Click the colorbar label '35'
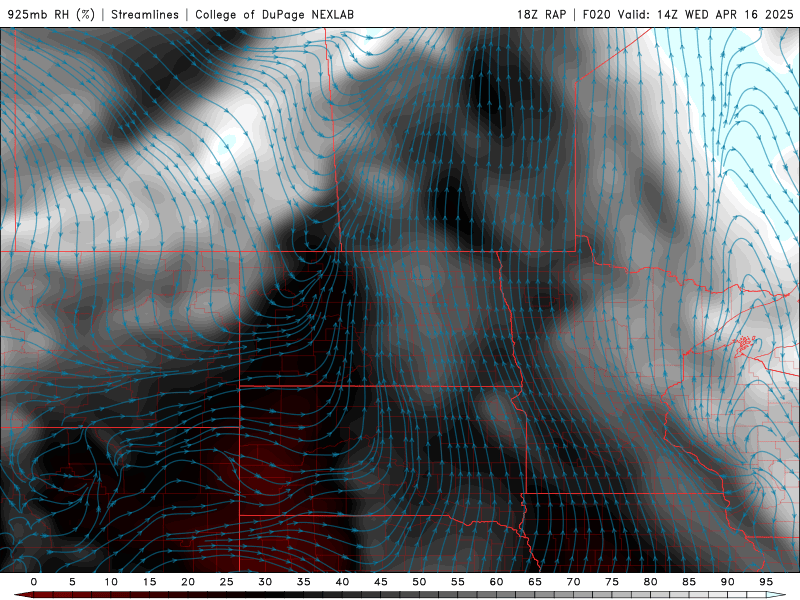 [304, 582]
